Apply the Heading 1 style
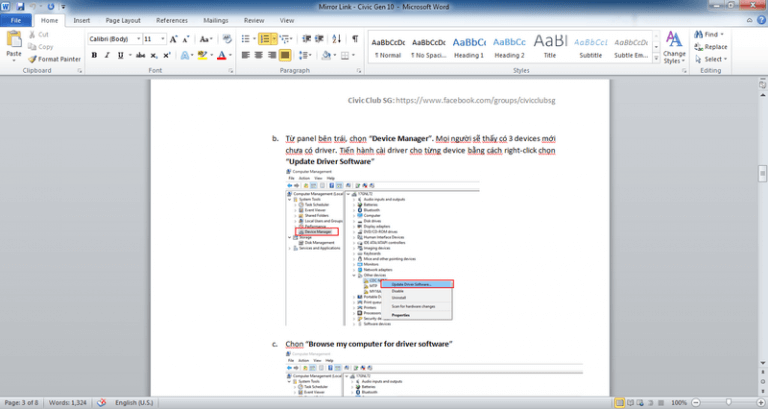This screenshot has height=409, width=768. [469, 46]
